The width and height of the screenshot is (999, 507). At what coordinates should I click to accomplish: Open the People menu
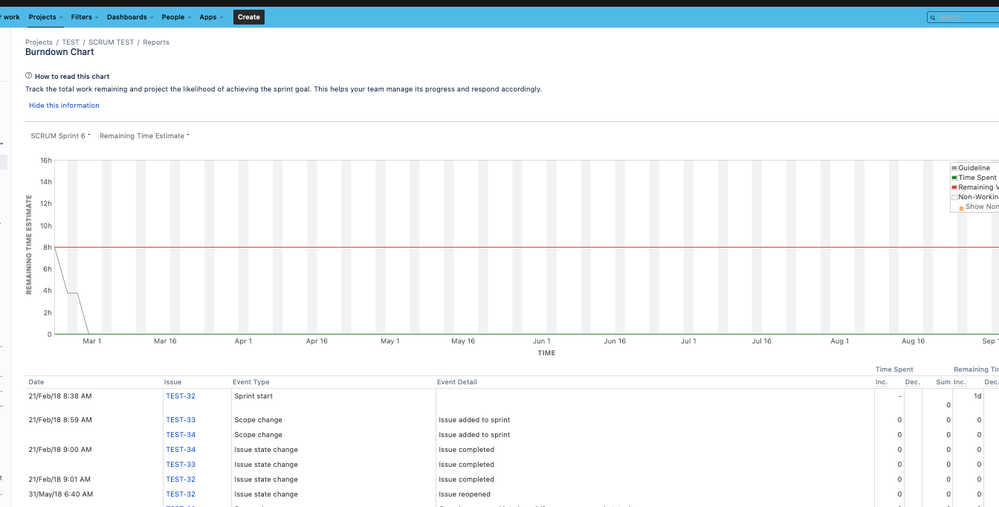point(176,17)
